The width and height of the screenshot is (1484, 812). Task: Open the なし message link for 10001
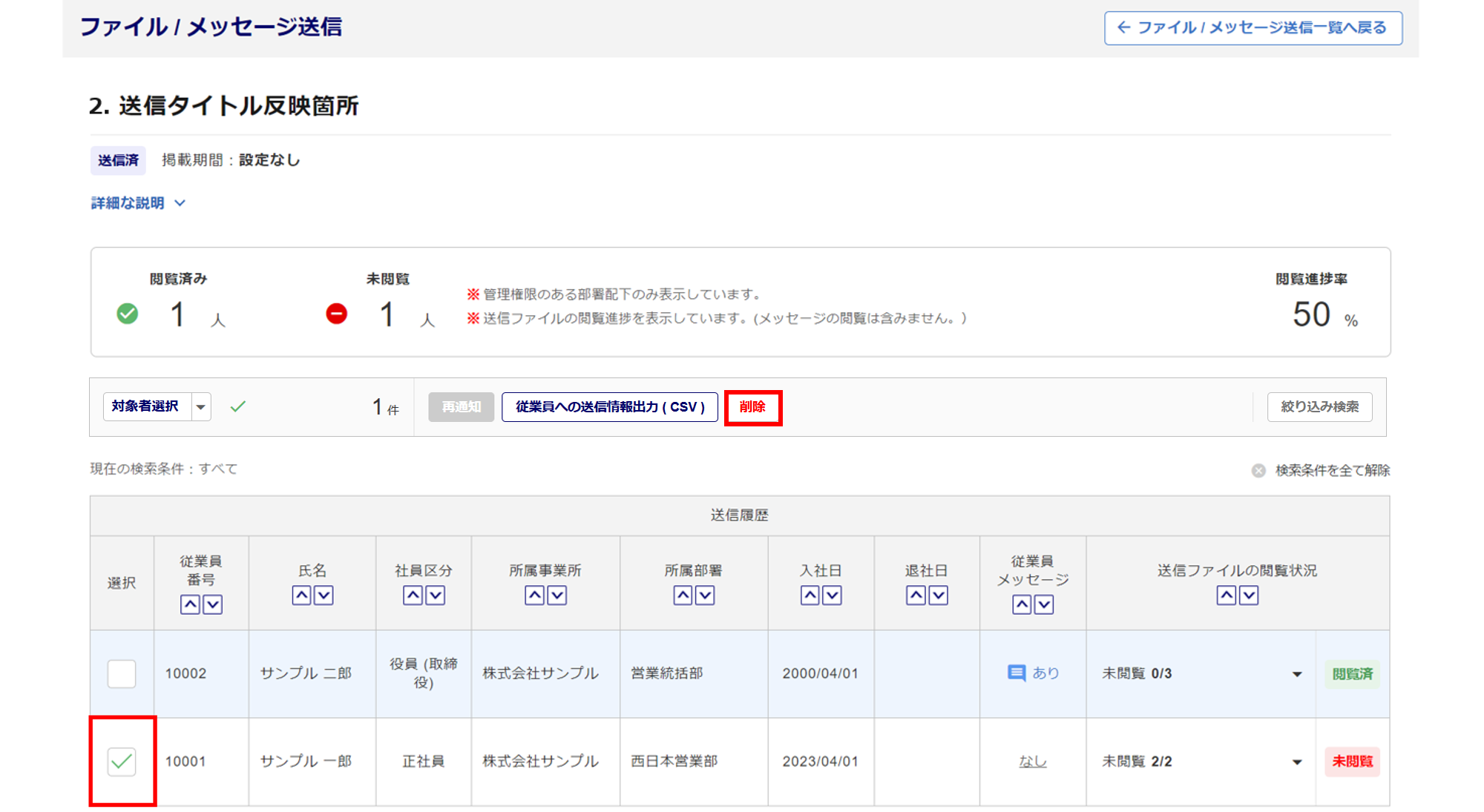coord(1032,762)
